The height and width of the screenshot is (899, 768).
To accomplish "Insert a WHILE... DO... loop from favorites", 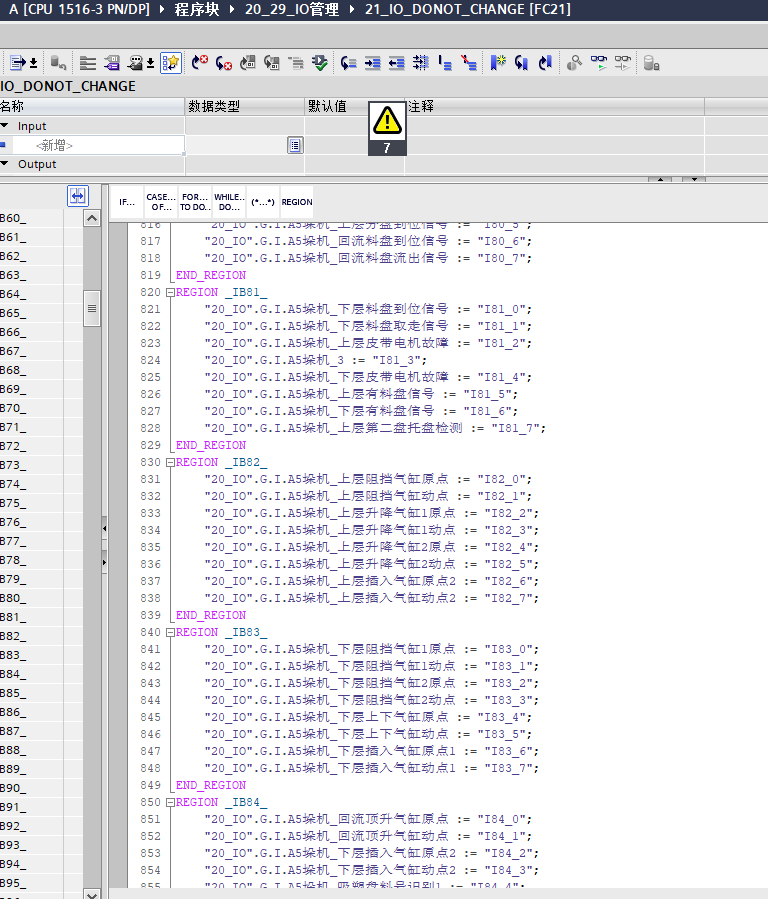I will [x=229, y=202].
